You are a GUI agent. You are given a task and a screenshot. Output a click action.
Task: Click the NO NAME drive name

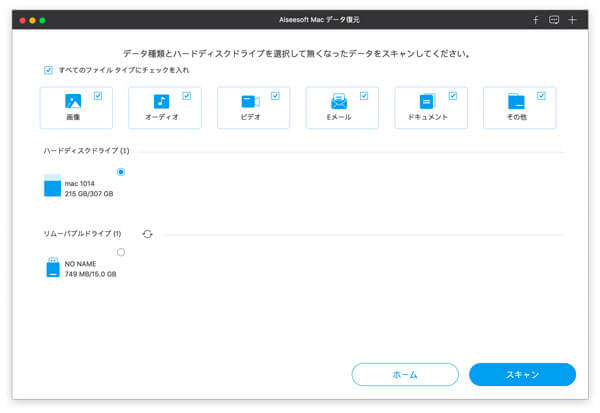(x=80, y=264)
